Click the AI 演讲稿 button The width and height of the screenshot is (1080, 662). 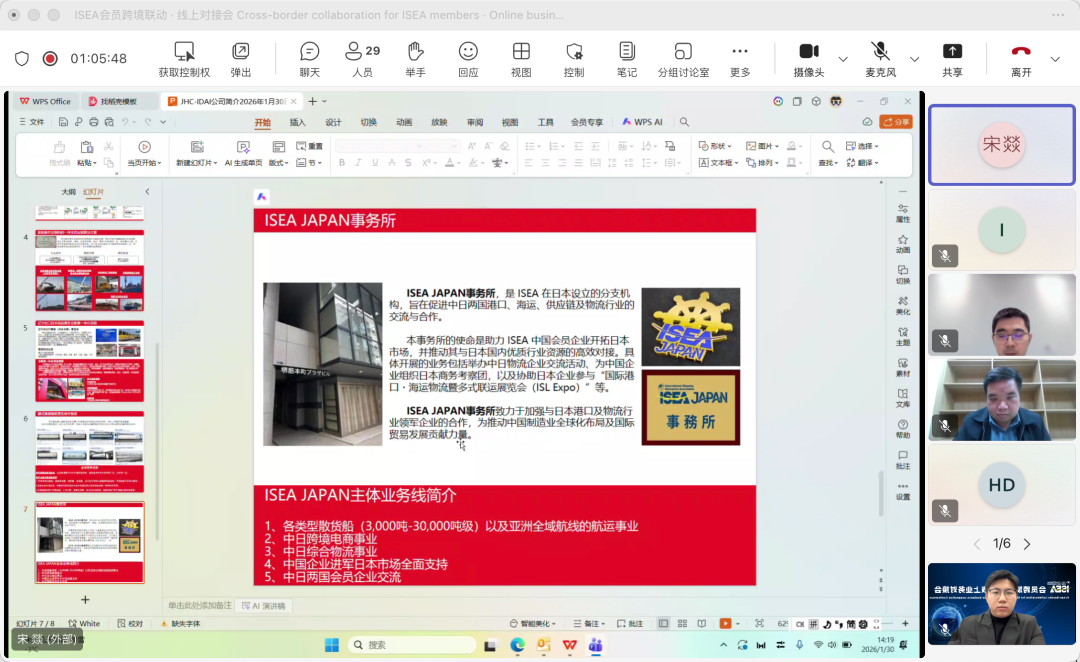pos(263,606)
